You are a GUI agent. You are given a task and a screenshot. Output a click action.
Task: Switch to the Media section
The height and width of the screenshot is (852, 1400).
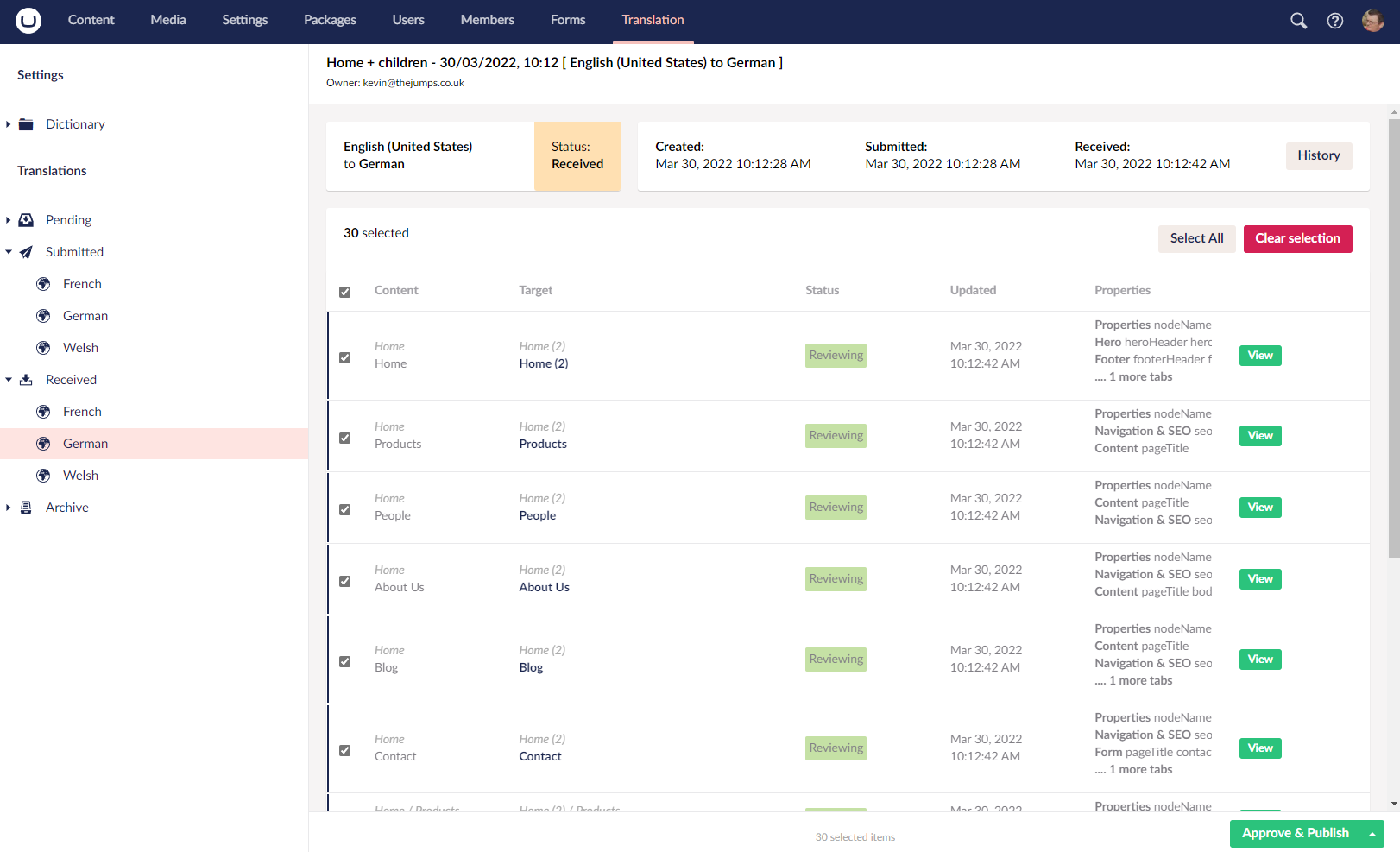point(167,20)
